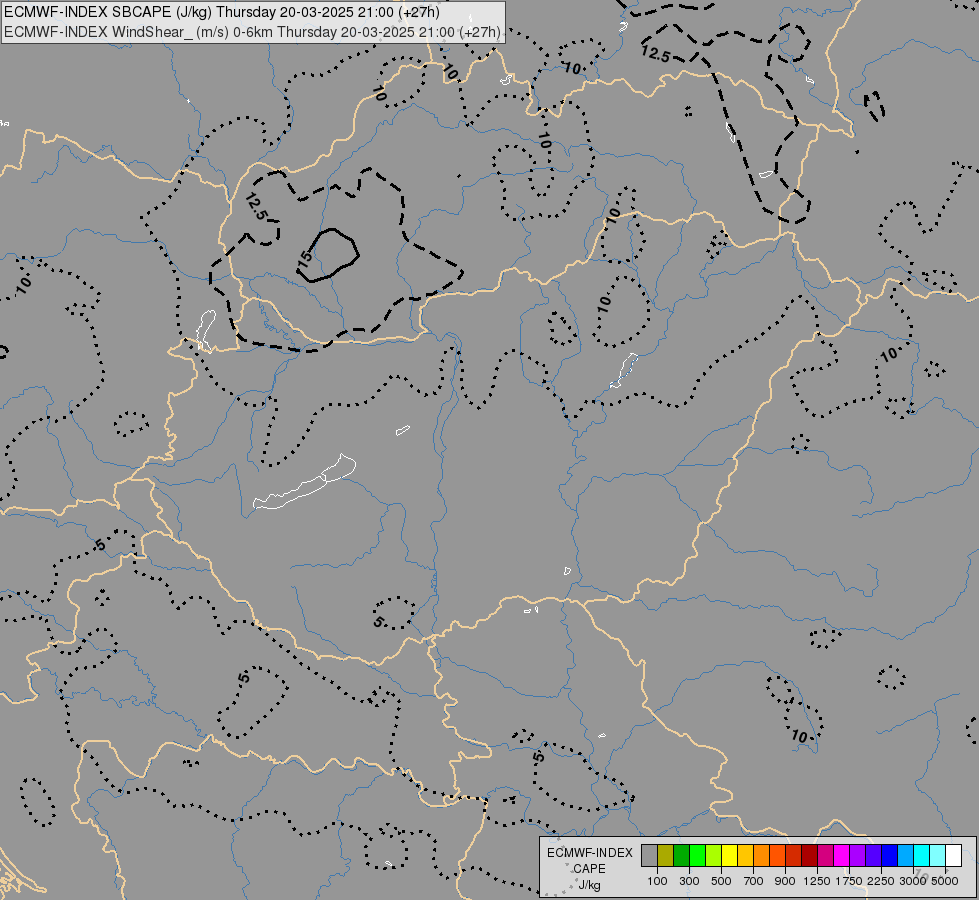Select the 900 legend tick label
The width and height of the screenshot is (979, 900).
(785, 881)
